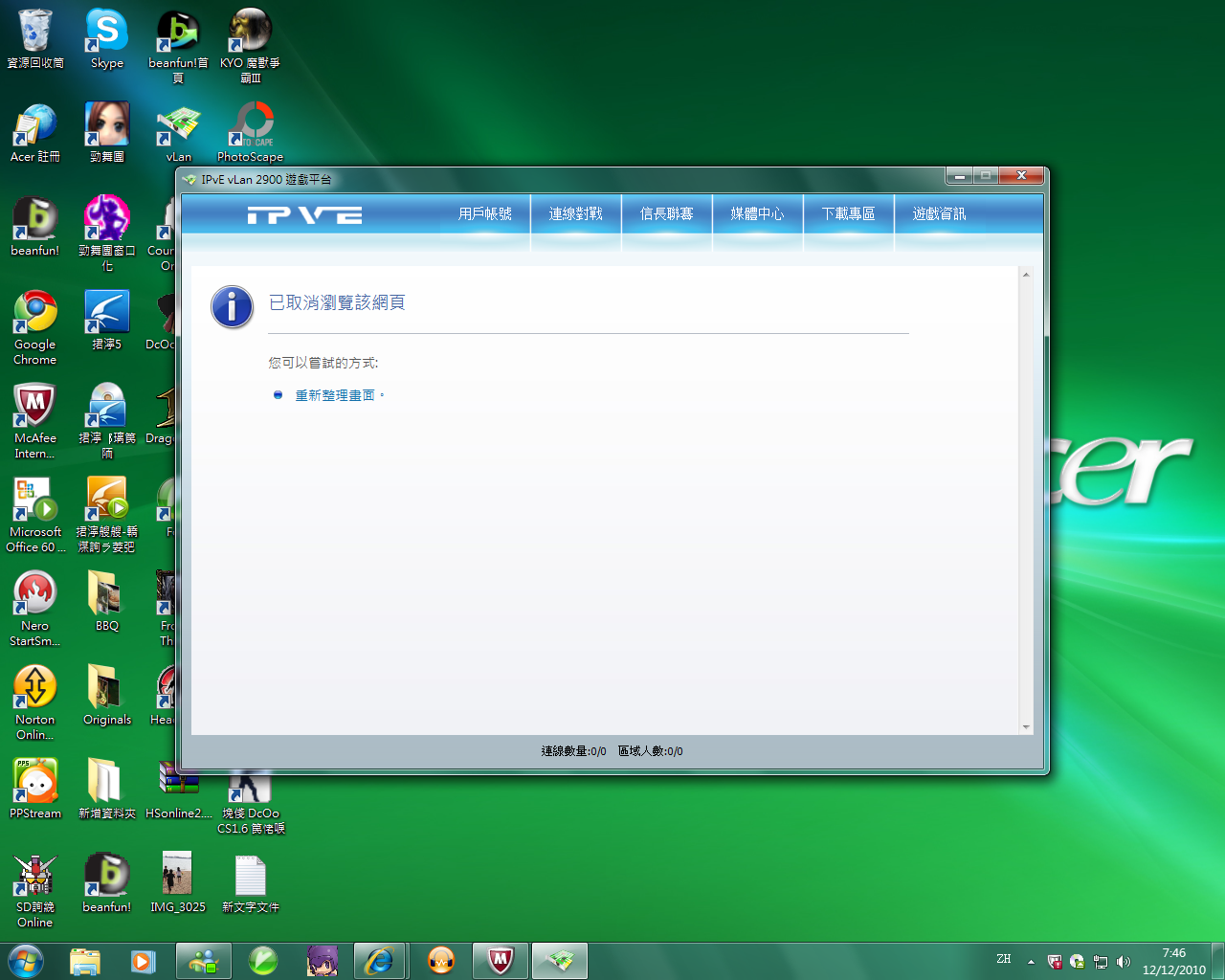Image resolution: width=1225 pixels, height=980 pixels.
Task: Click scrollbar down arrow in vLan page
Action: (x=1026, y=727)
